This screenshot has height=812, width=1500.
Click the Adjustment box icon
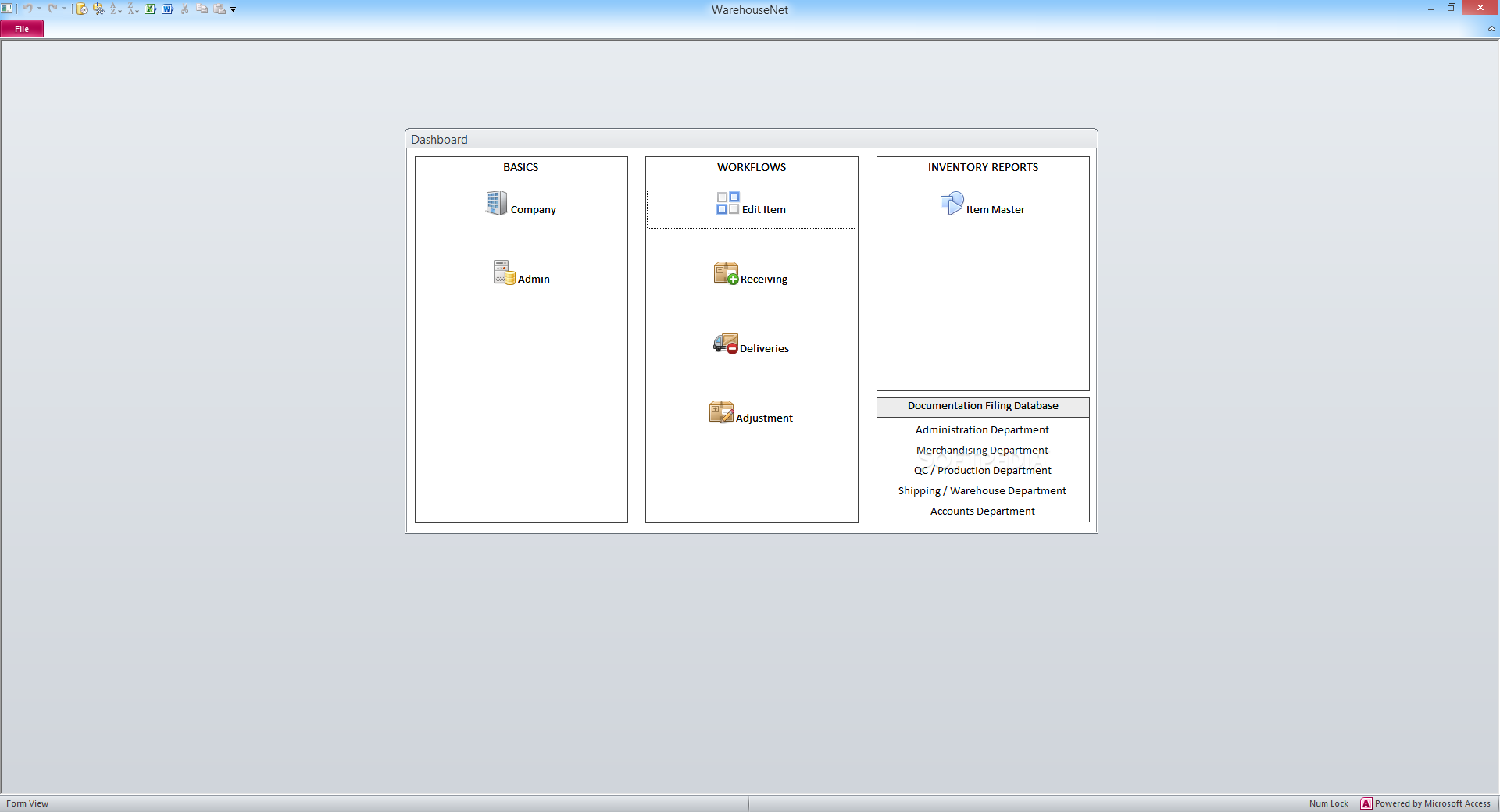coord(722,412)
